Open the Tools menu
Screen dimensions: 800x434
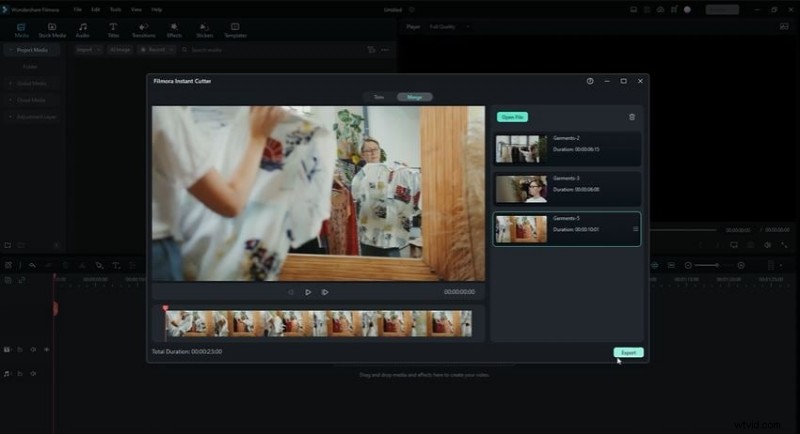pos(115,10)
